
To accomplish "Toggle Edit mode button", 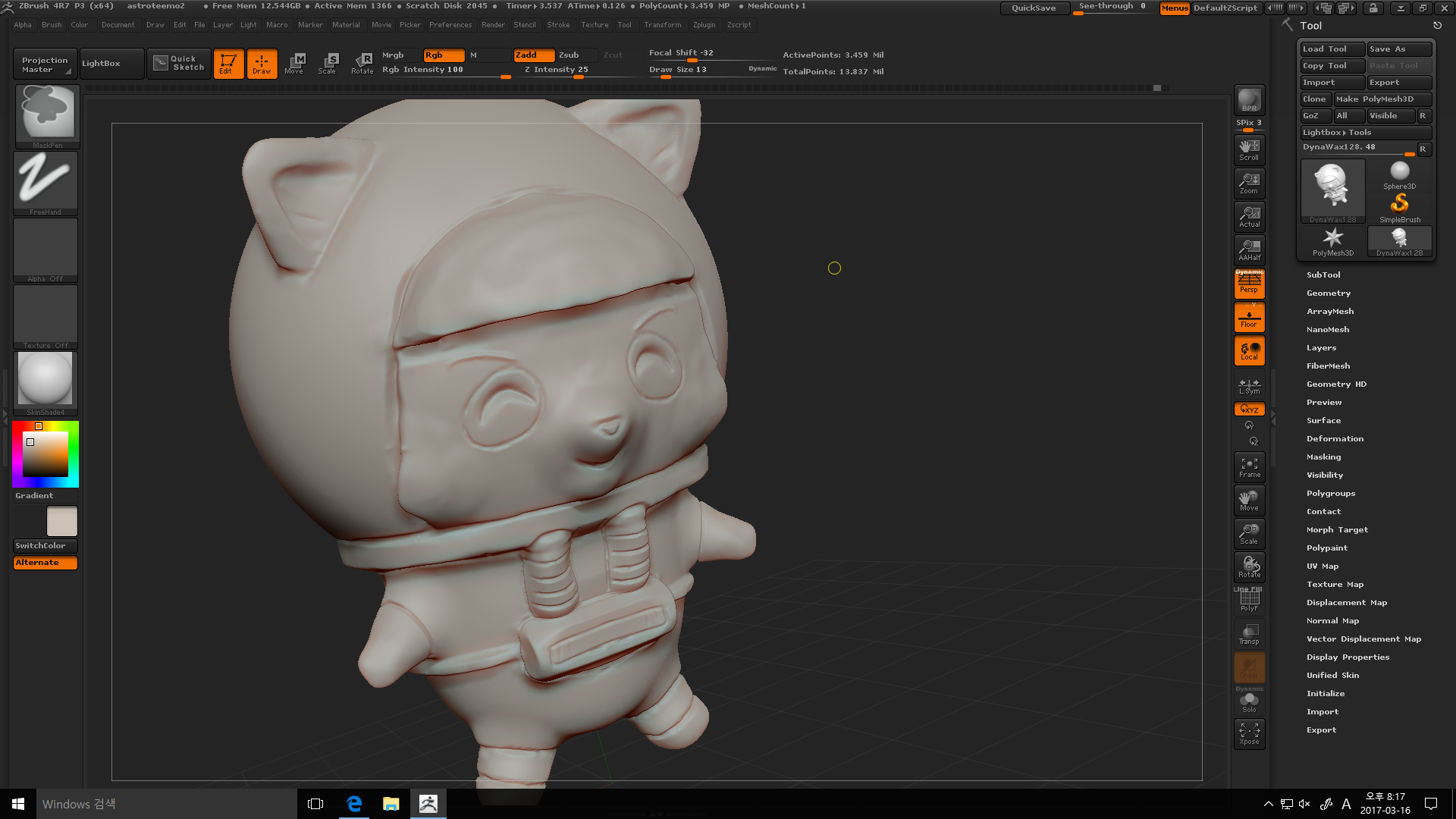I will tap(228, 64).
